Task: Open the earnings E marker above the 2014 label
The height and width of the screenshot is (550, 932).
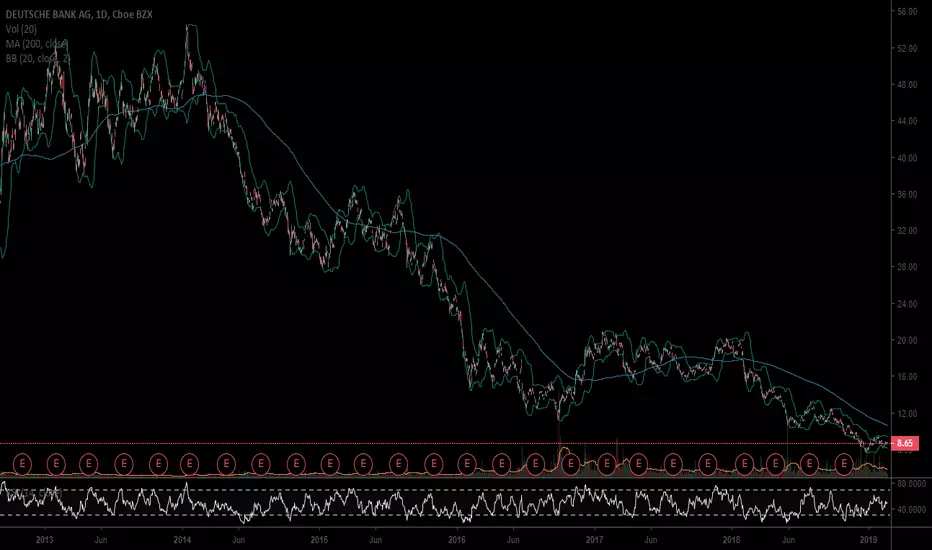Action: [x=190, y=463]
